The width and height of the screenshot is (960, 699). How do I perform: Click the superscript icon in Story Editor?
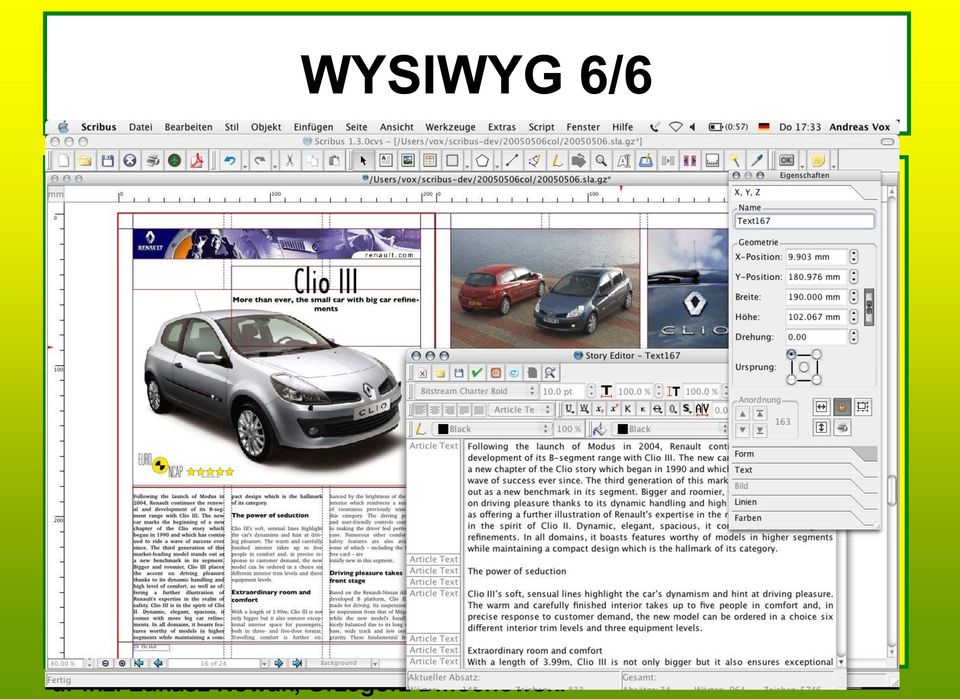coord(614,409)
